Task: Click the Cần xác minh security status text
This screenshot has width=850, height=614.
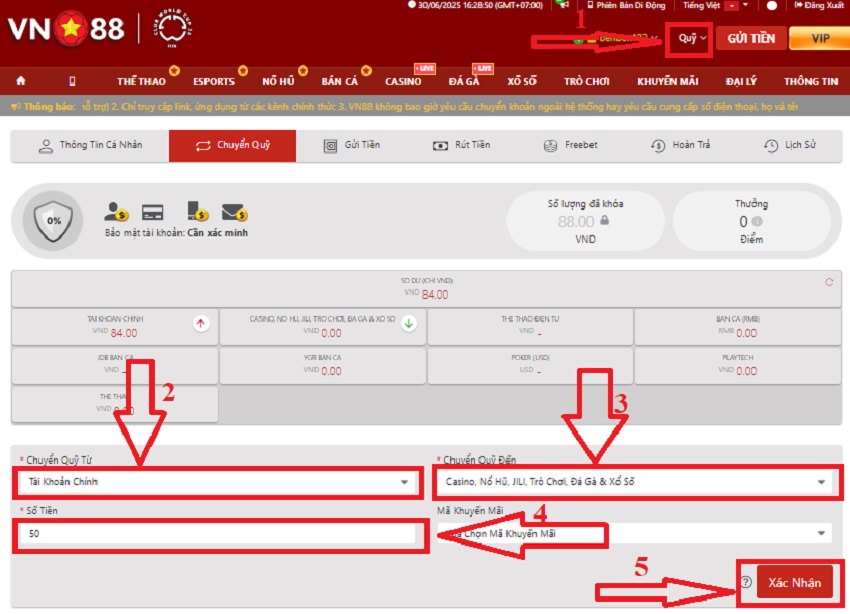Action: pyautogui.click(x=217, y=233)
